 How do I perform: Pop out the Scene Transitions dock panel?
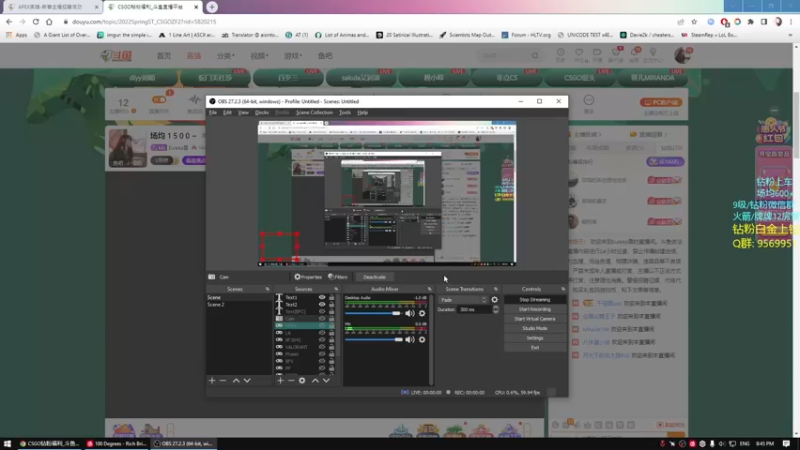(x=495, y=289)
